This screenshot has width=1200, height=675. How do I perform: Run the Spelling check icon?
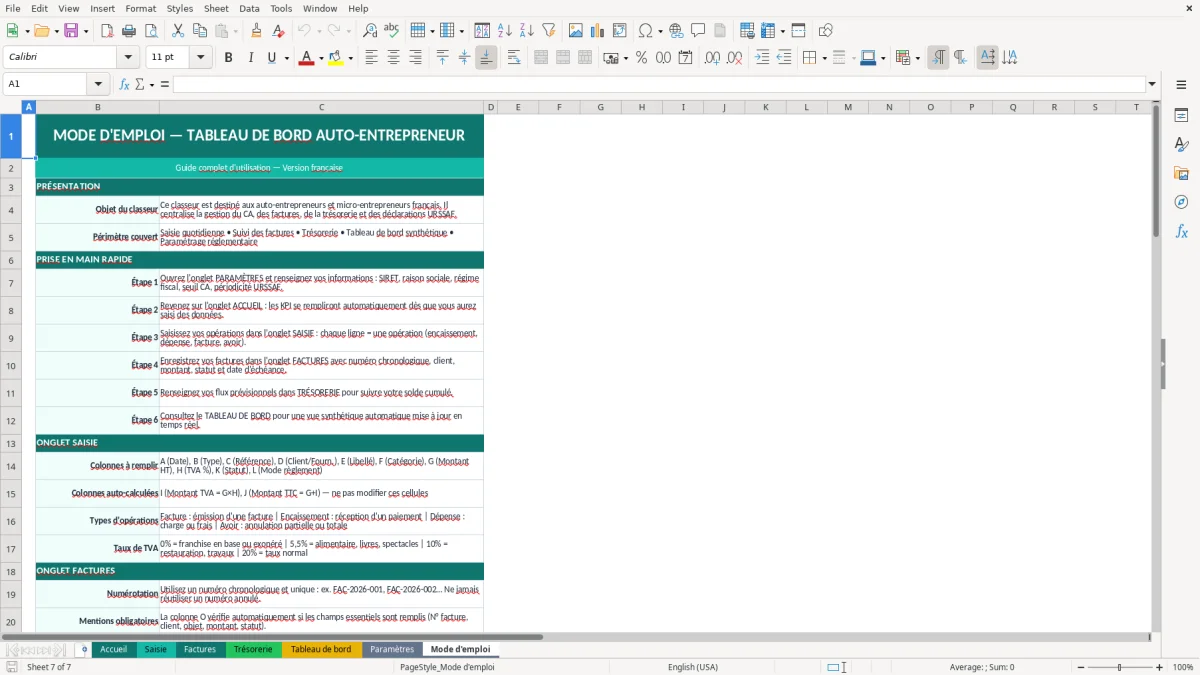[391, 31]
